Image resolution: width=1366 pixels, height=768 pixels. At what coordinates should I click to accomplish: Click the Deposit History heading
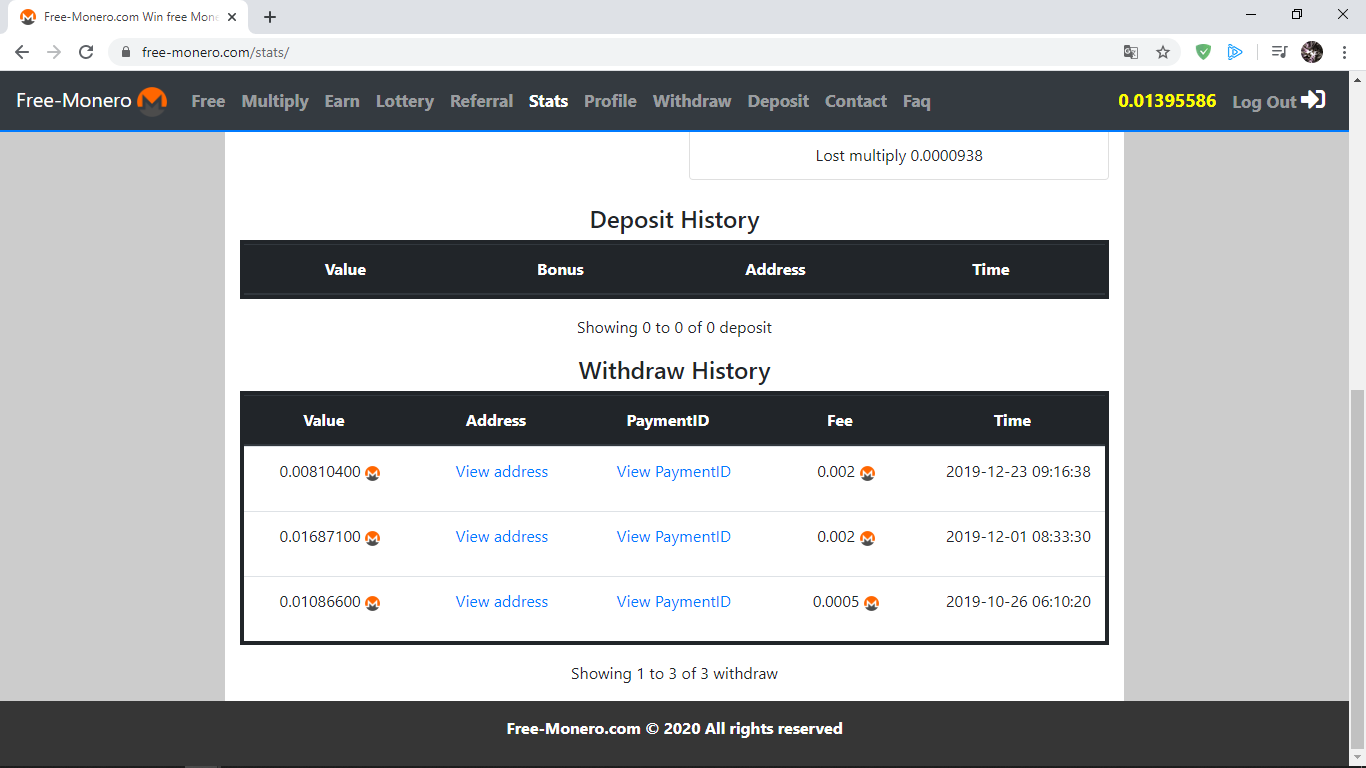pos(674,220)
